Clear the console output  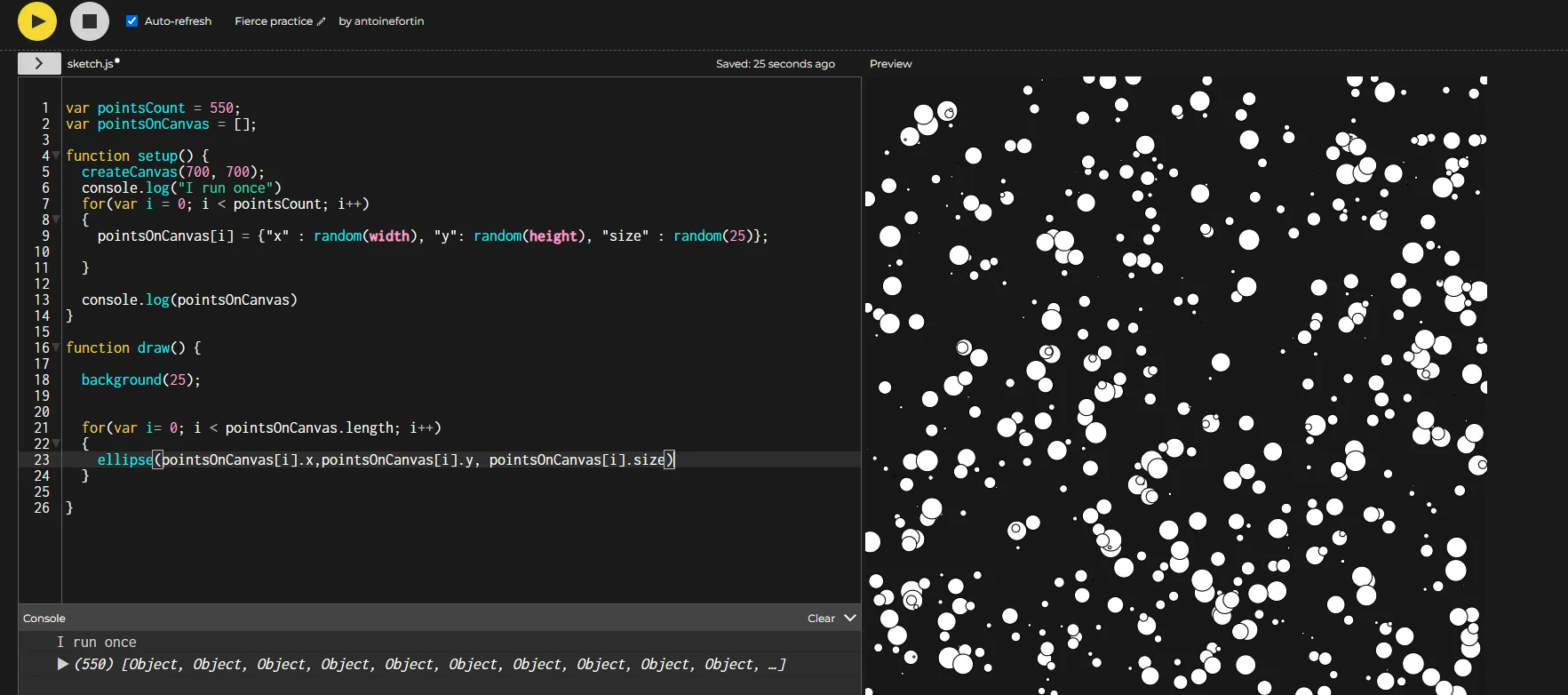821,619
